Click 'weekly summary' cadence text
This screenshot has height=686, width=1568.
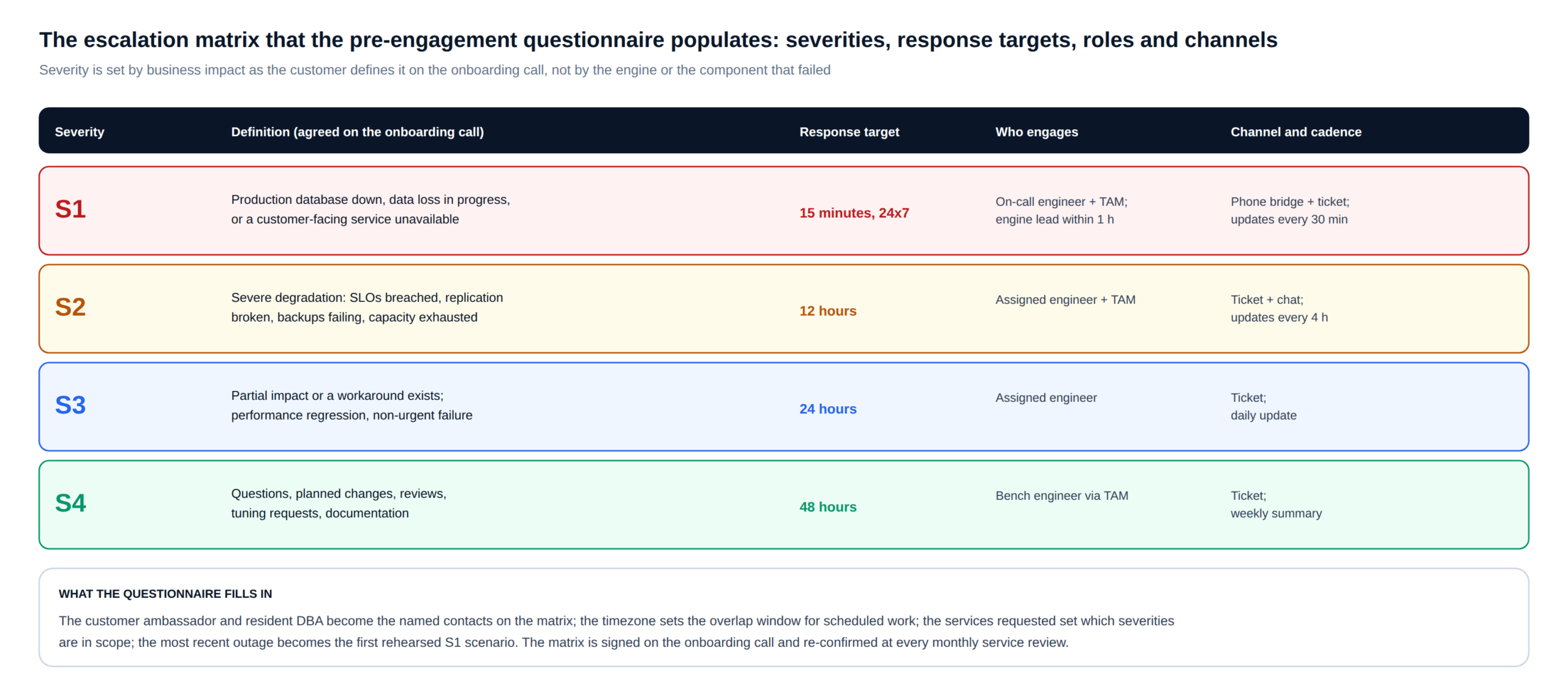point(1276,513)
